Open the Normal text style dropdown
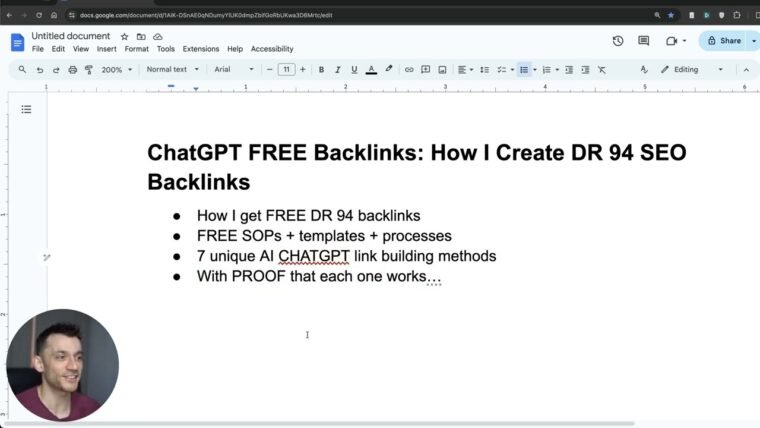760x428 pixels. tap(173, 69)
